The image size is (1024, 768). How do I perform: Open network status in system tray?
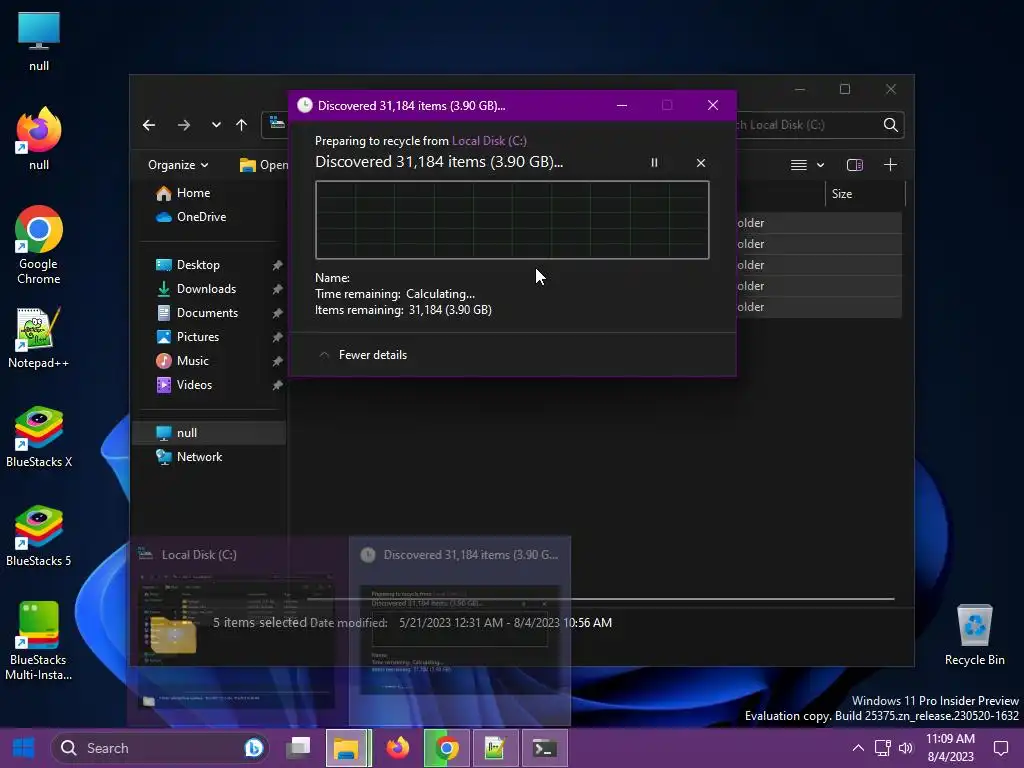[883, 748]
